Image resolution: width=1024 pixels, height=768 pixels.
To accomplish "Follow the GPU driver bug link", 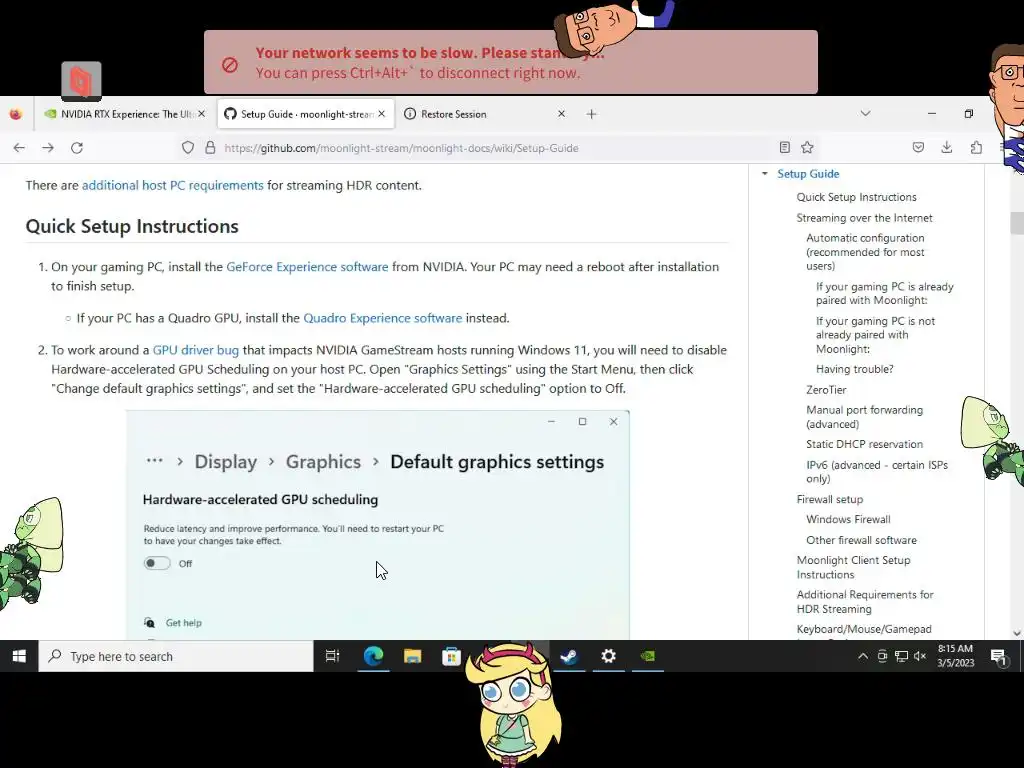I will pos(196,350).
